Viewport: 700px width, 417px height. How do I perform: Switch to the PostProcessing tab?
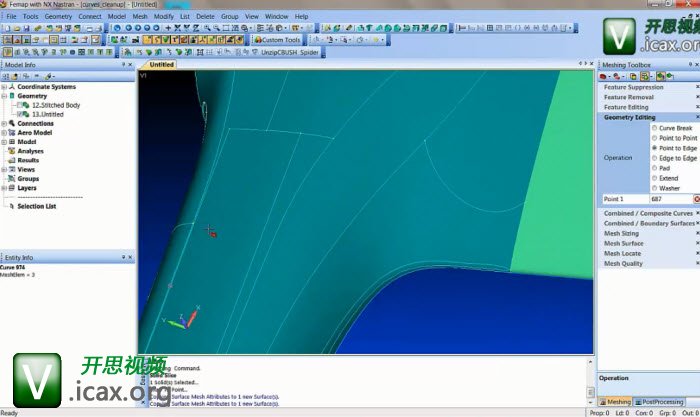point(662,402)
